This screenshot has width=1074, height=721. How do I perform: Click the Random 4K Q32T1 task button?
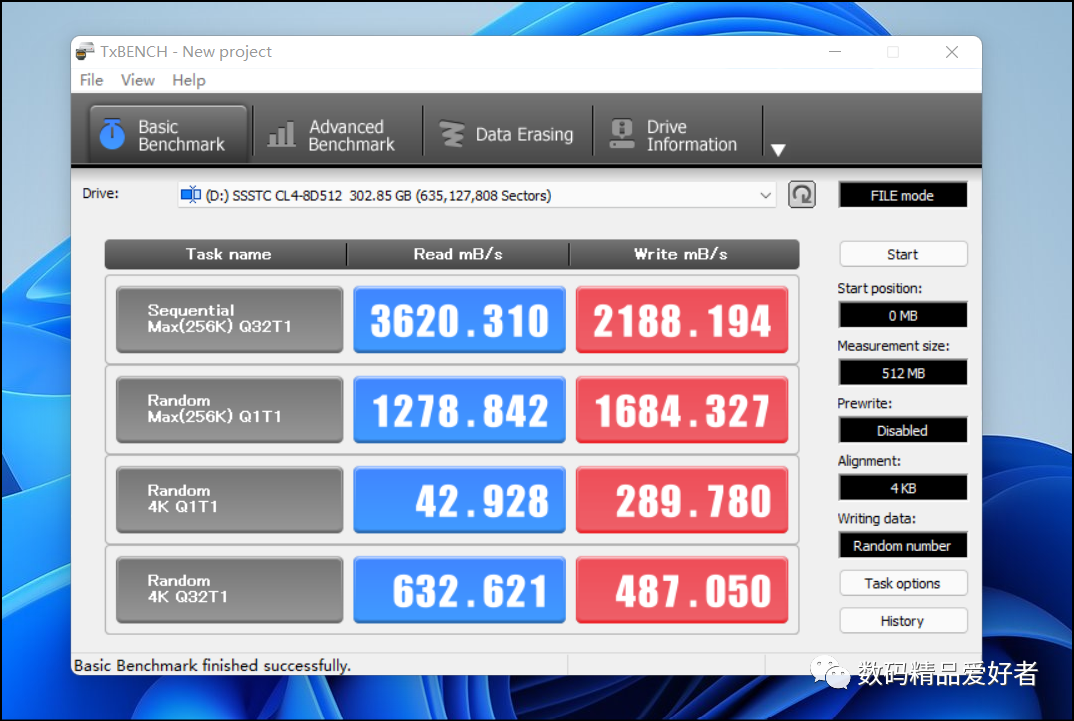point(229,590)
